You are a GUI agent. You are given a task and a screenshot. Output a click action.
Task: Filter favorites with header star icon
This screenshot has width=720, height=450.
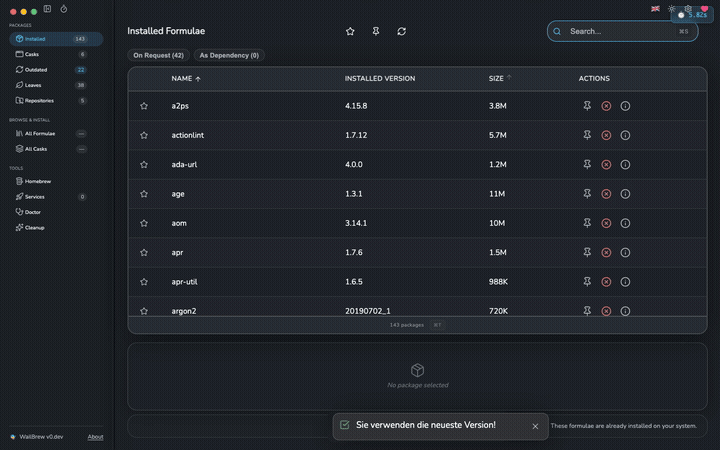350,31
